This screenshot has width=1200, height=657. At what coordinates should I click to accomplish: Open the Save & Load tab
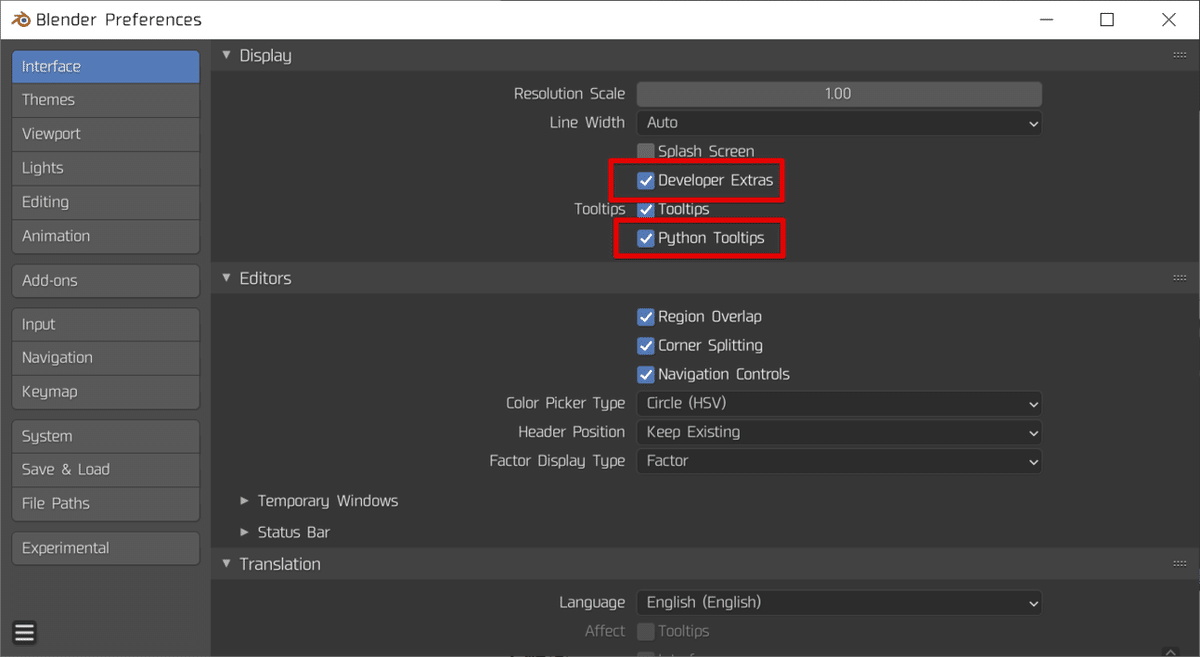pyautogui.click(x=105, y=470)
